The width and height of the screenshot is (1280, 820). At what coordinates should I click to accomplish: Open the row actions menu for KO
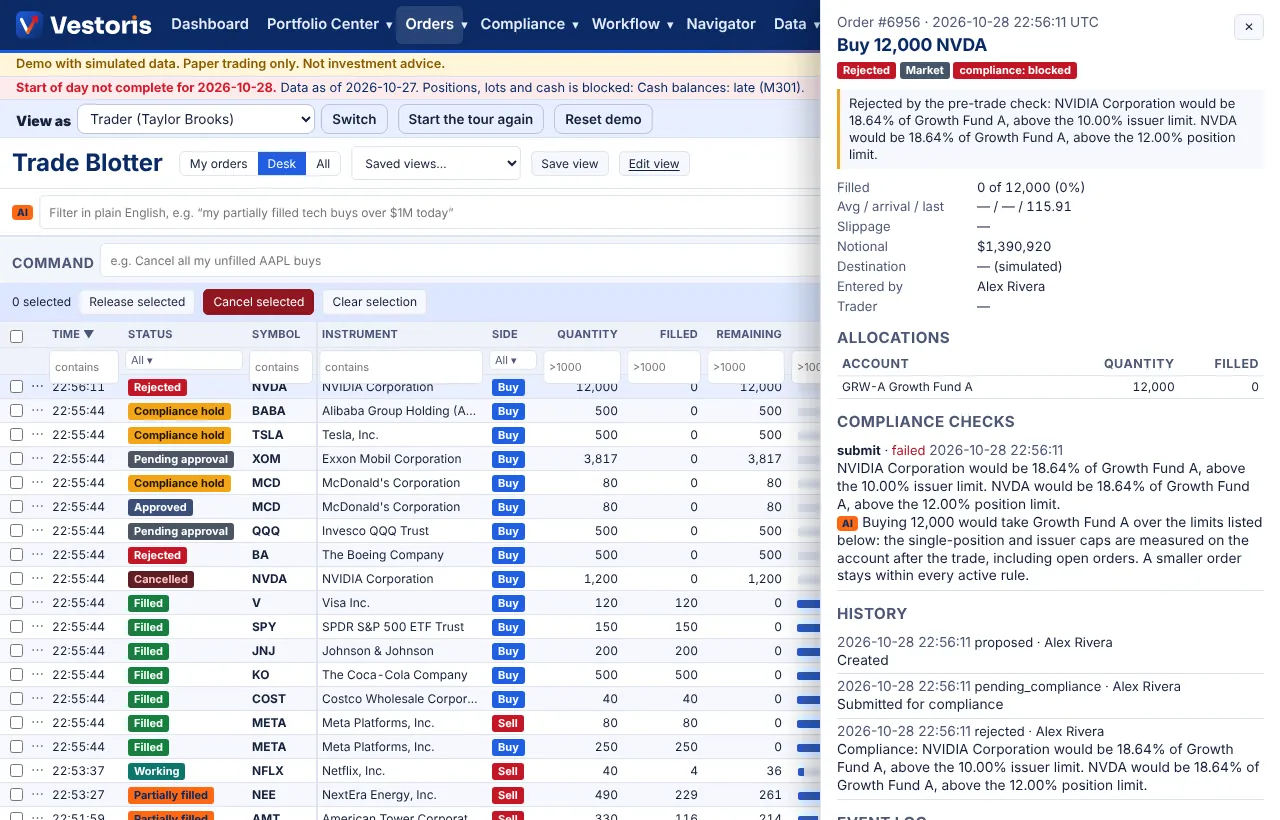click(38, 675)
